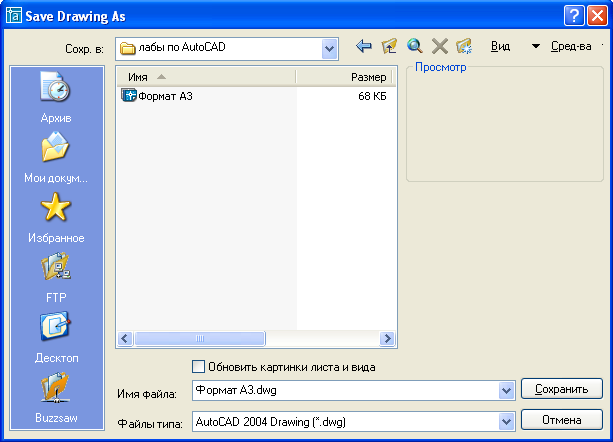Select the Формат А3 drawing file icon

[x=129, y=95]
